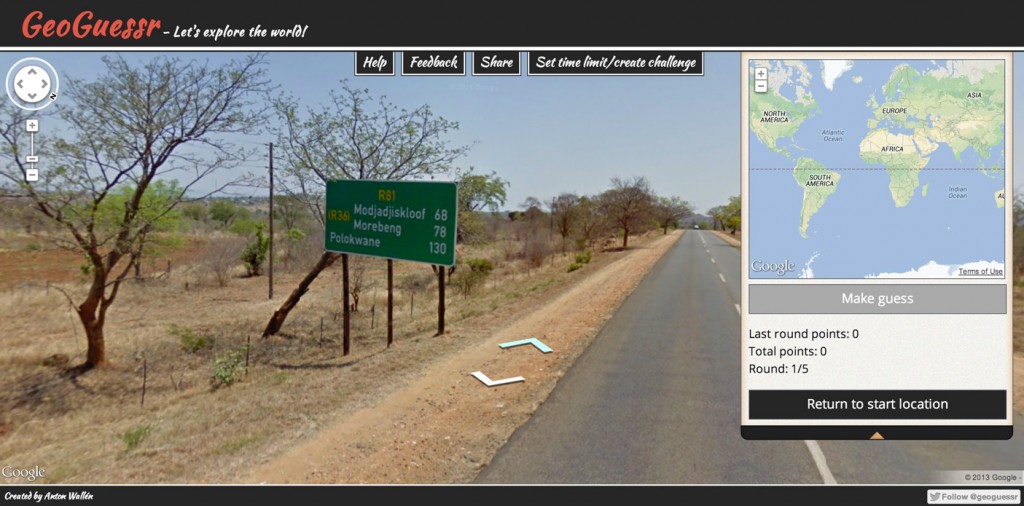Open the Help menu button
The width and height of the screenshot is (1024, 506).
click(375, 63)
